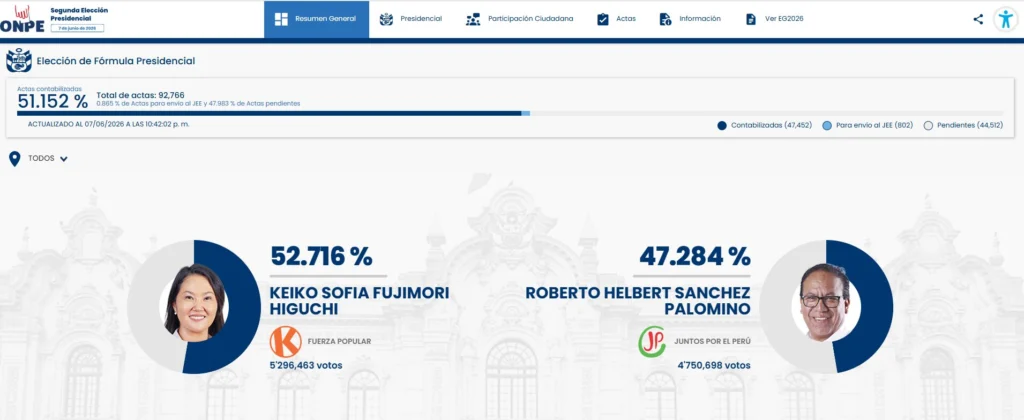This screenshot has height=420, width=1024.
Task: Click the Peru coat of arms beside Elección heading
Action: [x=18, y=61]
